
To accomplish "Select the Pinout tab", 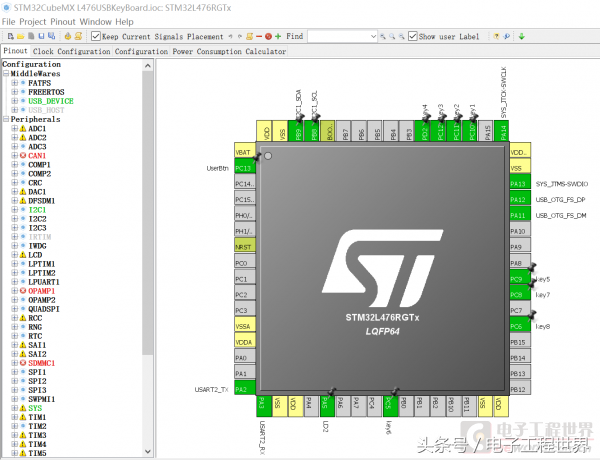I will click(15, 51).
